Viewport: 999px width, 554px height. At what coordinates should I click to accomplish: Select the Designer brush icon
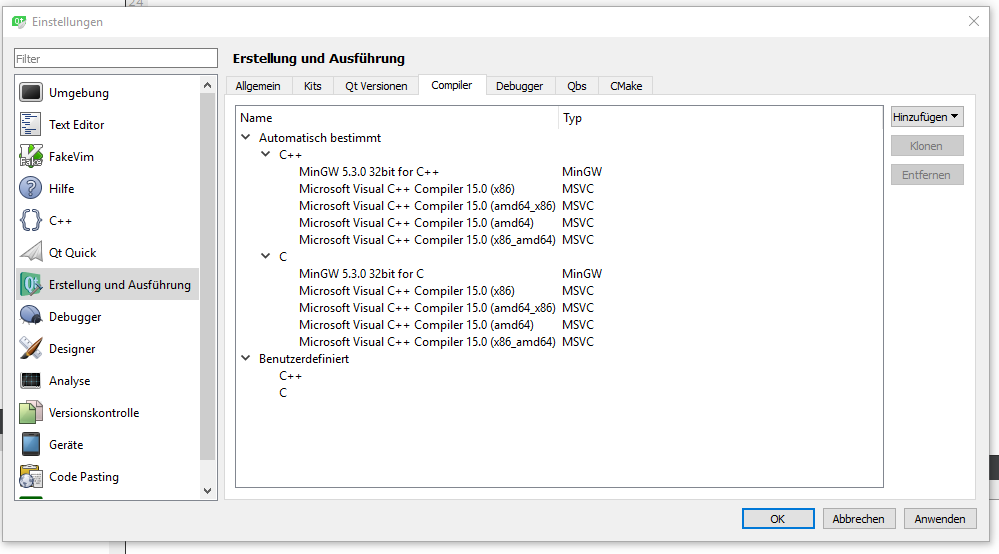tap(31, 348)
